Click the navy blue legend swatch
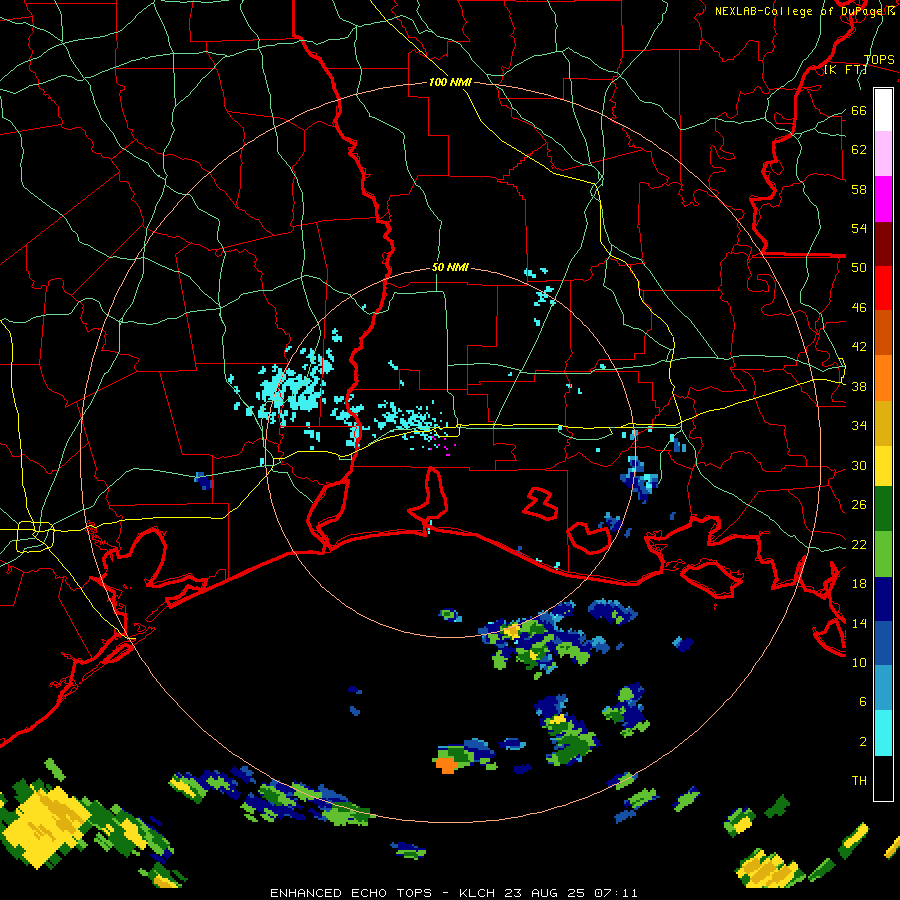The image size is (900, 900). pyautogui.click(x=883, y=599)
